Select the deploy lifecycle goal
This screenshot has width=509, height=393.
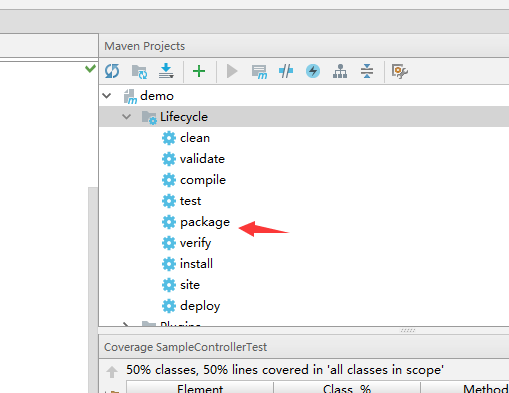pos(200,306)
